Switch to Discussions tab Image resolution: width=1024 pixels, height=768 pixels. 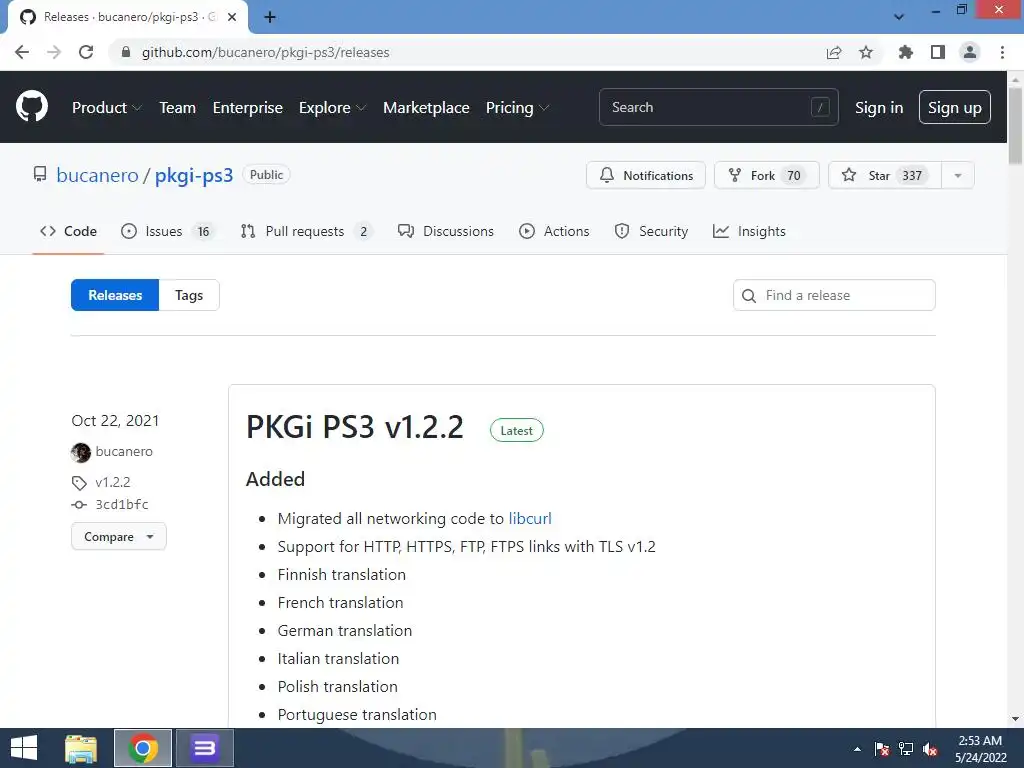[445, 231]
